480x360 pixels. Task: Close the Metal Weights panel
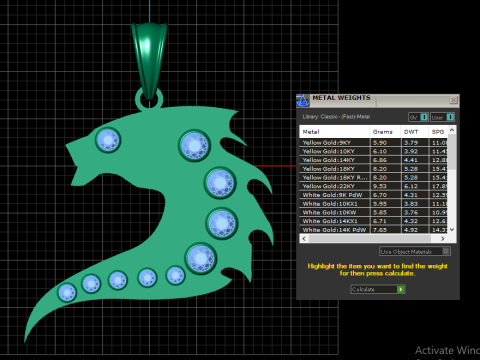click(453, 100)
